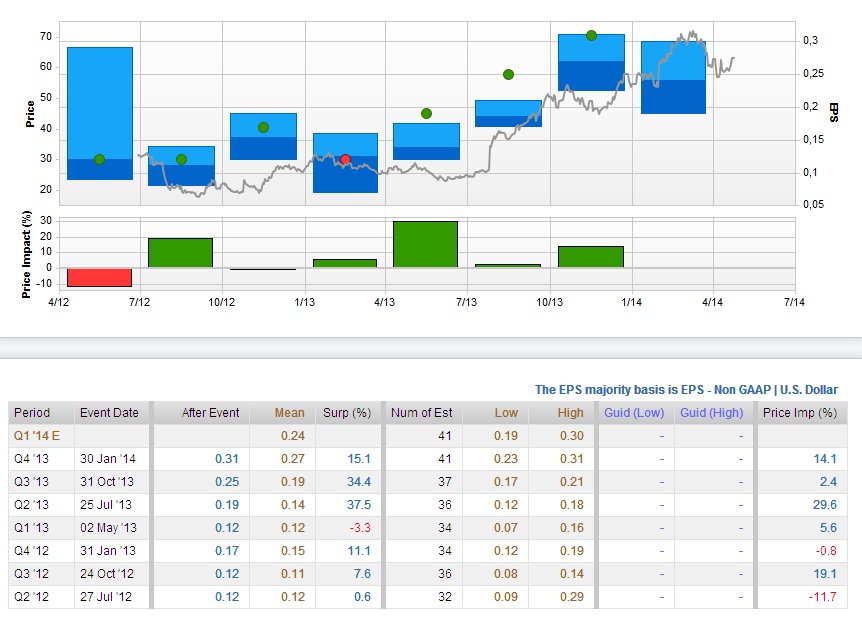The width and height of the screenshot is (862, 620).
Task: Click the Num of Est column header
Action: pos(422,413)
